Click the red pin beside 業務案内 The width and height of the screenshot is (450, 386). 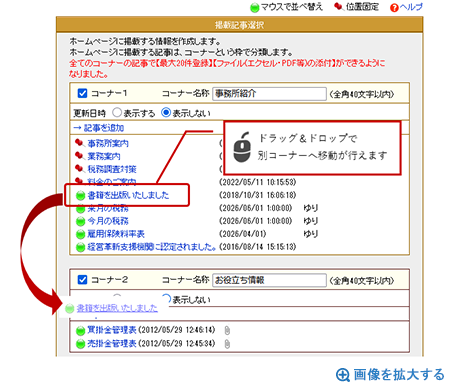point(79,156)
